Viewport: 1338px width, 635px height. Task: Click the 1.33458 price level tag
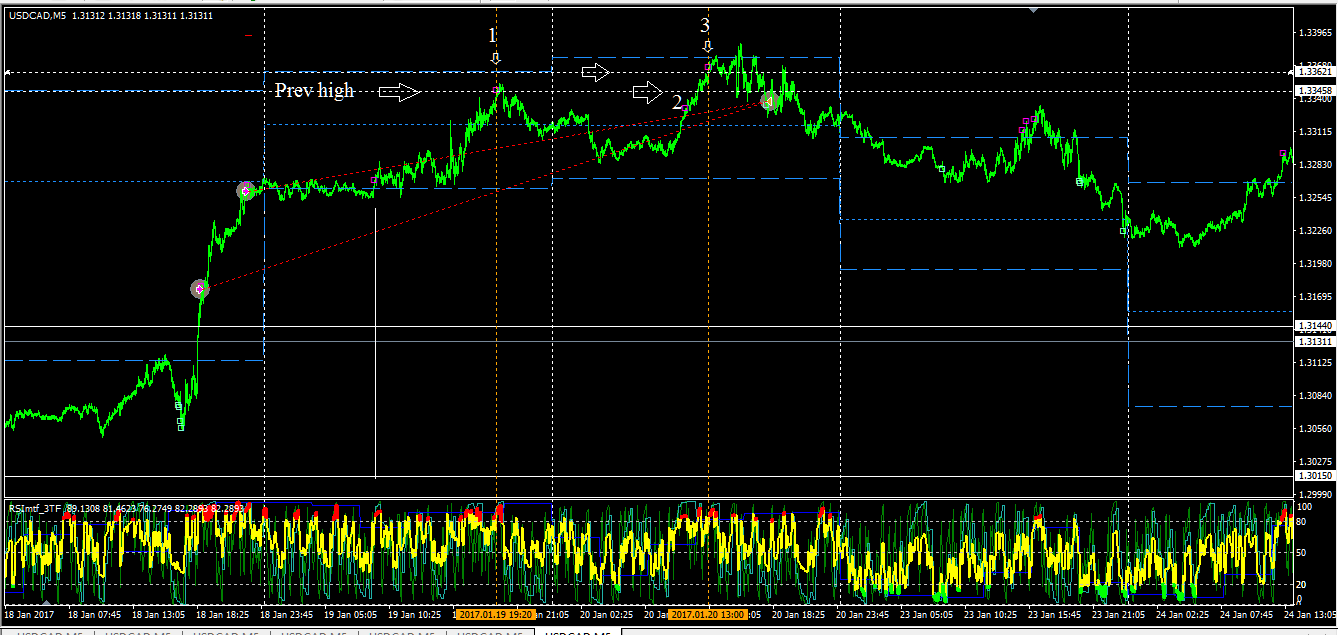(1313, 91)
